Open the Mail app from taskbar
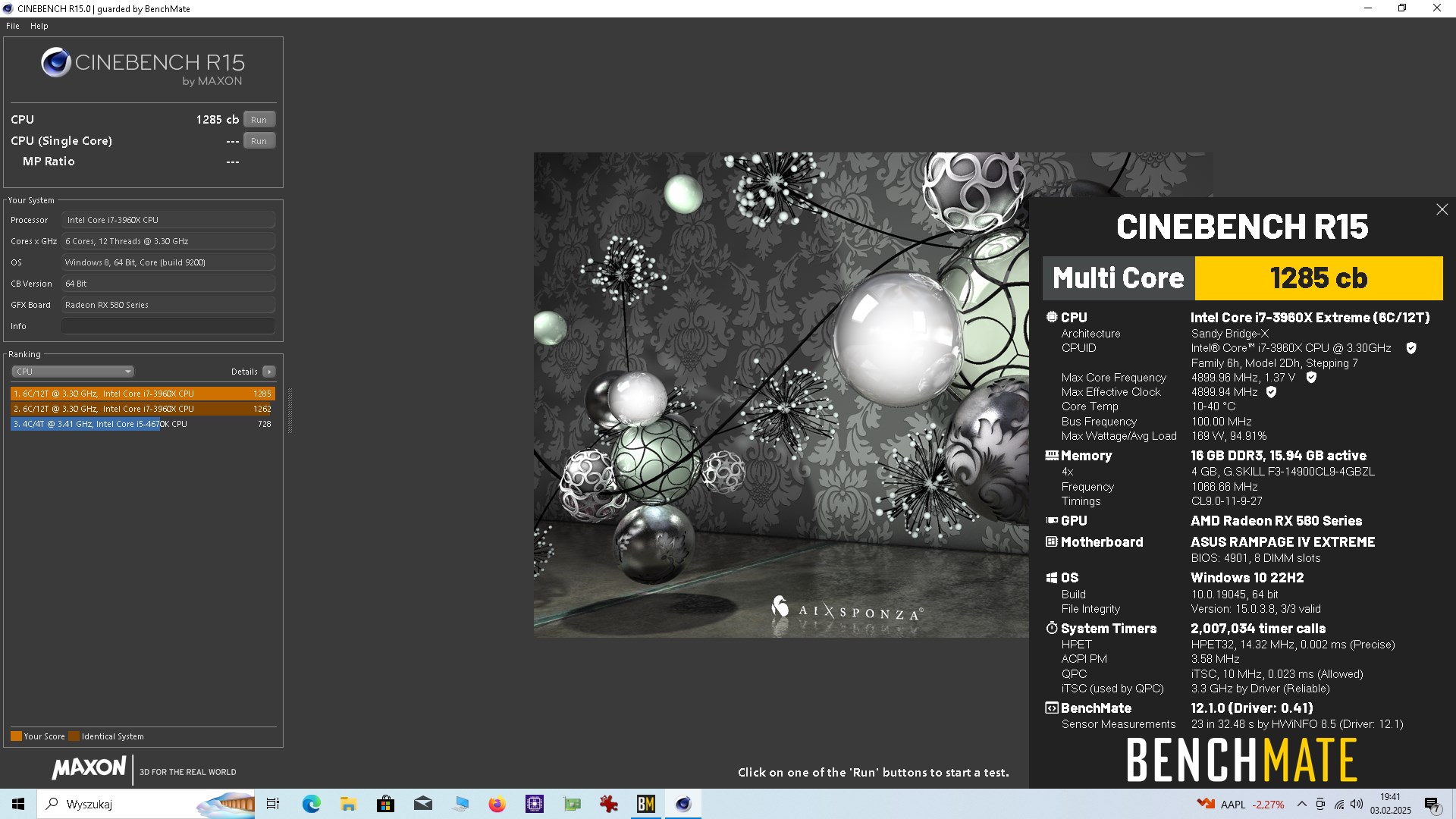1456x819 pixels. [423, 804]
